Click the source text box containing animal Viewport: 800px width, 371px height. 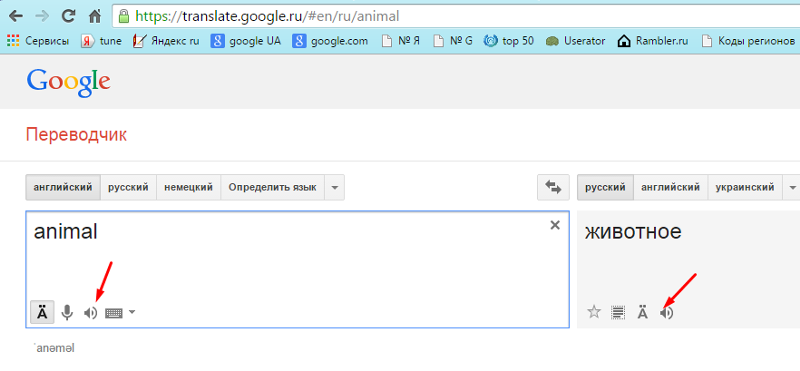297,269
